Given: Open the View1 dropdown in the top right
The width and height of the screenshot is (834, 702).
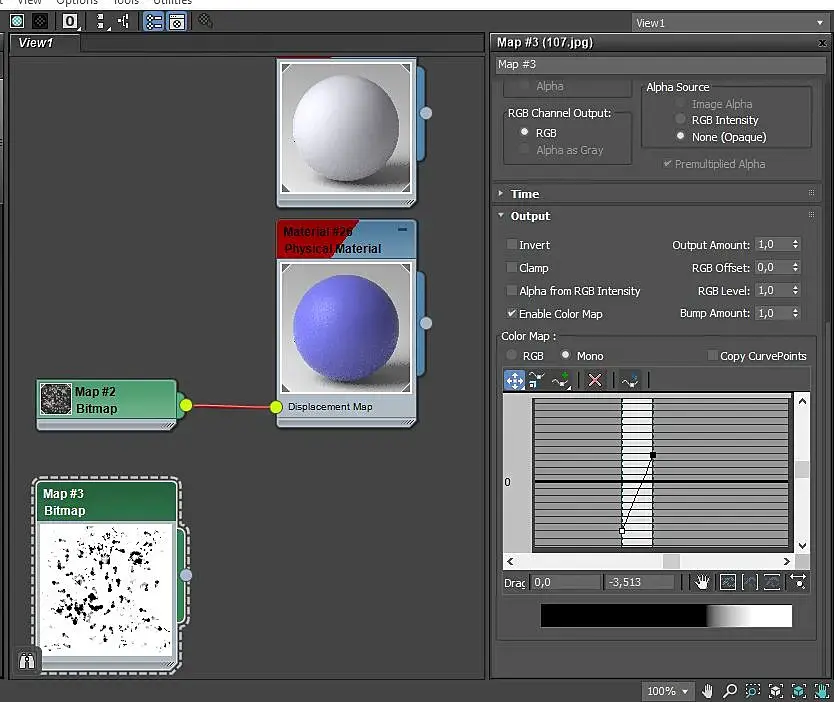Looking at the screenshot, I should (x=728, y=23).
